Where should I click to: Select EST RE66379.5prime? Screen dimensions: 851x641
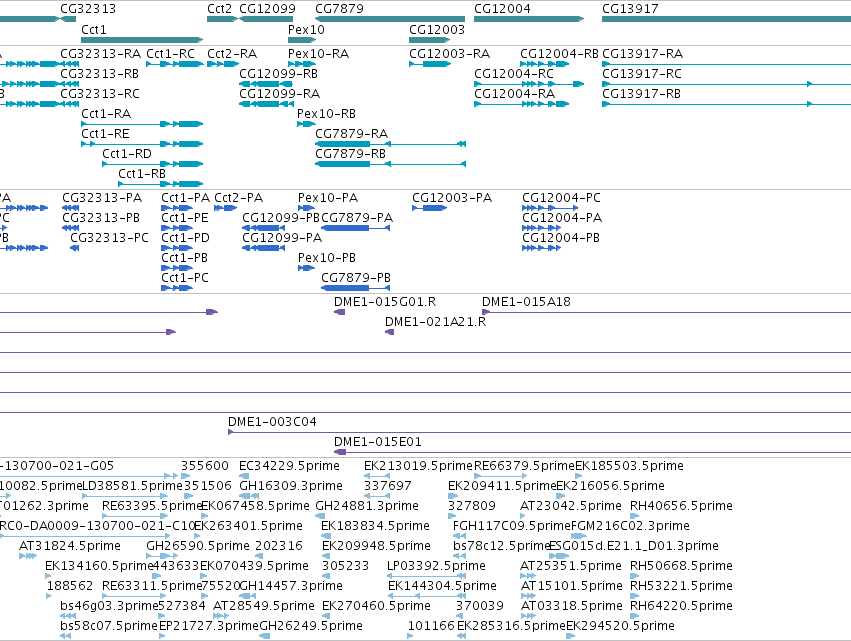[524, 466]
